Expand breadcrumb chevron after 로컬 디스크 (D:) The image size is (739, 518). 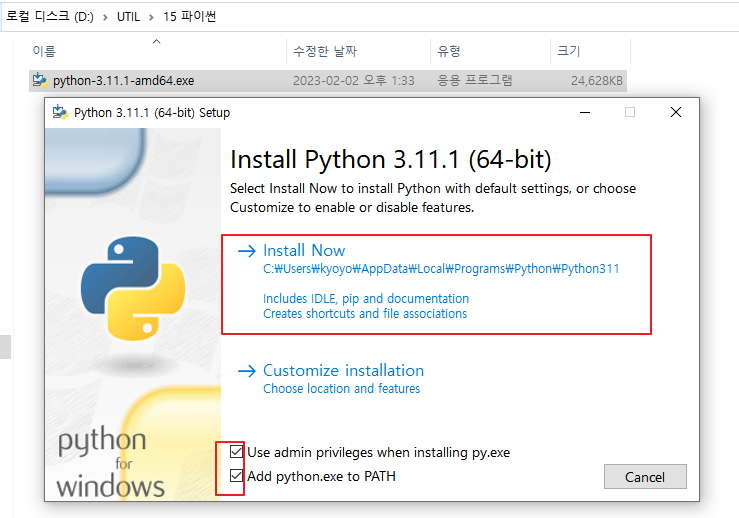[x=105, y=17]
